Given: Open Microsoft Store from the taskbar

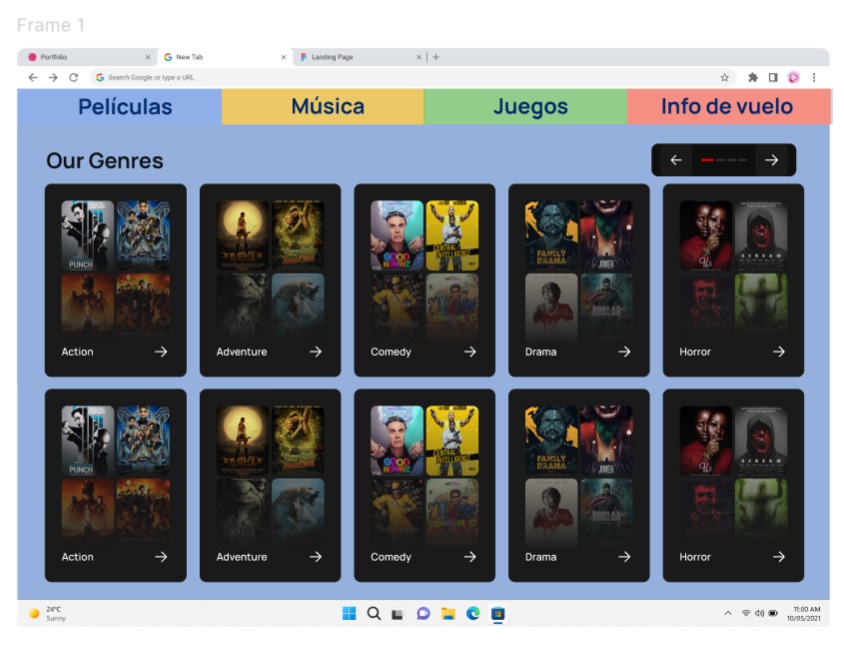Looking at the screenshot, I should coord(498,613).
